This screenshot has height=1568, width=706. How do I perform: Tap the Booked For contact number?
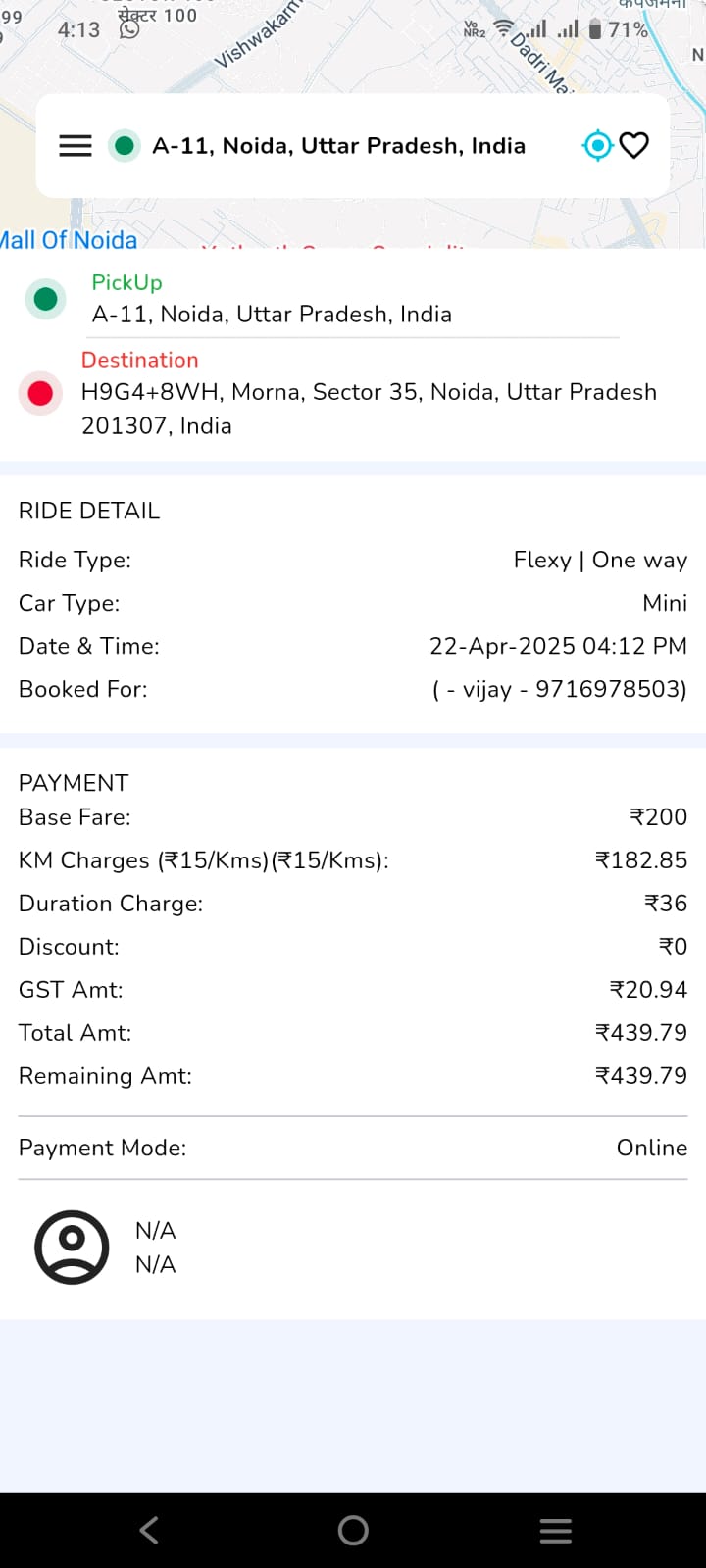pos(559,690)
